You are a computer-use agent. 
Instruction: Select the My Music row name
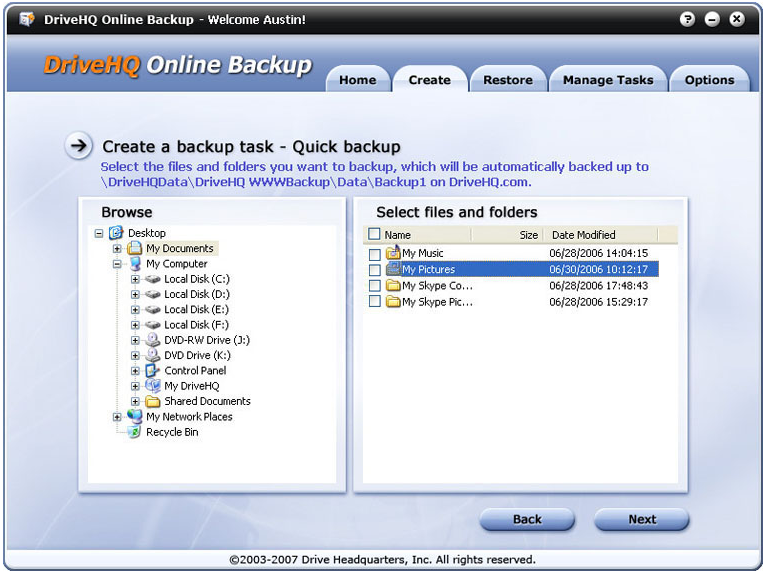(x=423, y=253)
